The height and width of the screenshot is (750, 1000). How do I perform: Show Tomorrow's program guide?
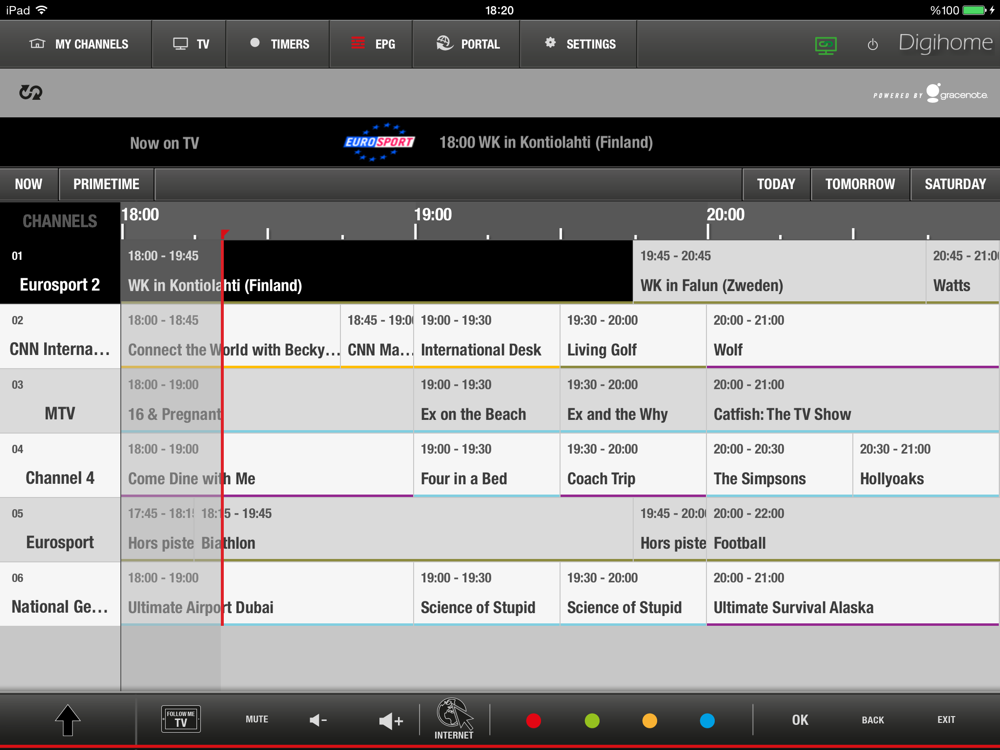pyautogui.click(x=860, y=184)
